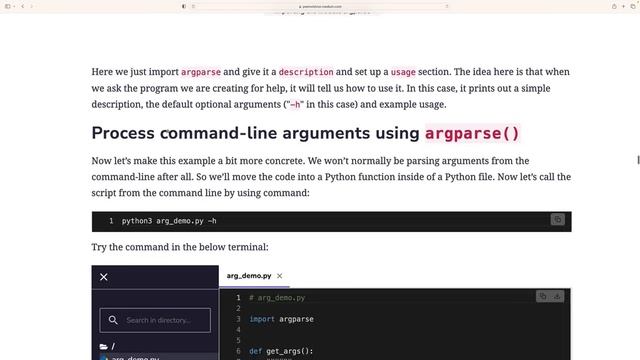
Task: Click the 'python3 arg_demo.py -h' command text
Action: [x=169, y=221]
